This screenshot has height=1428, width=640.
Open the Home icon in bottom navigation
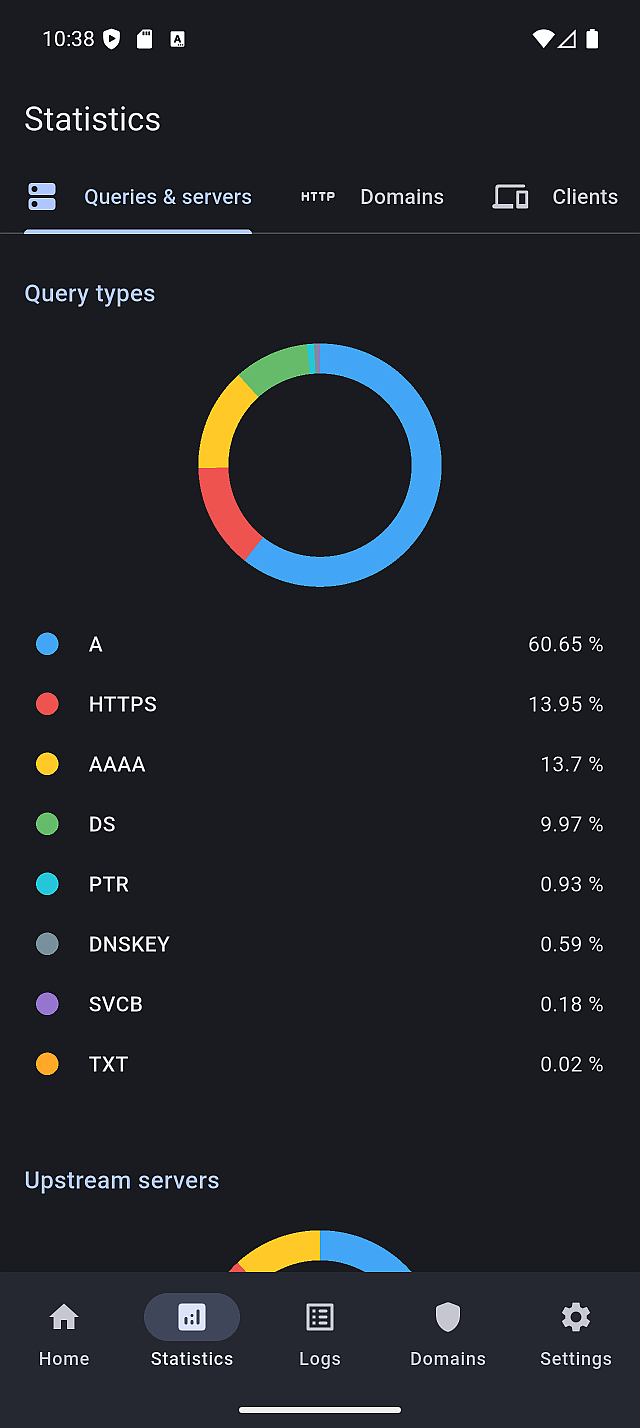tap(64, 1317)
